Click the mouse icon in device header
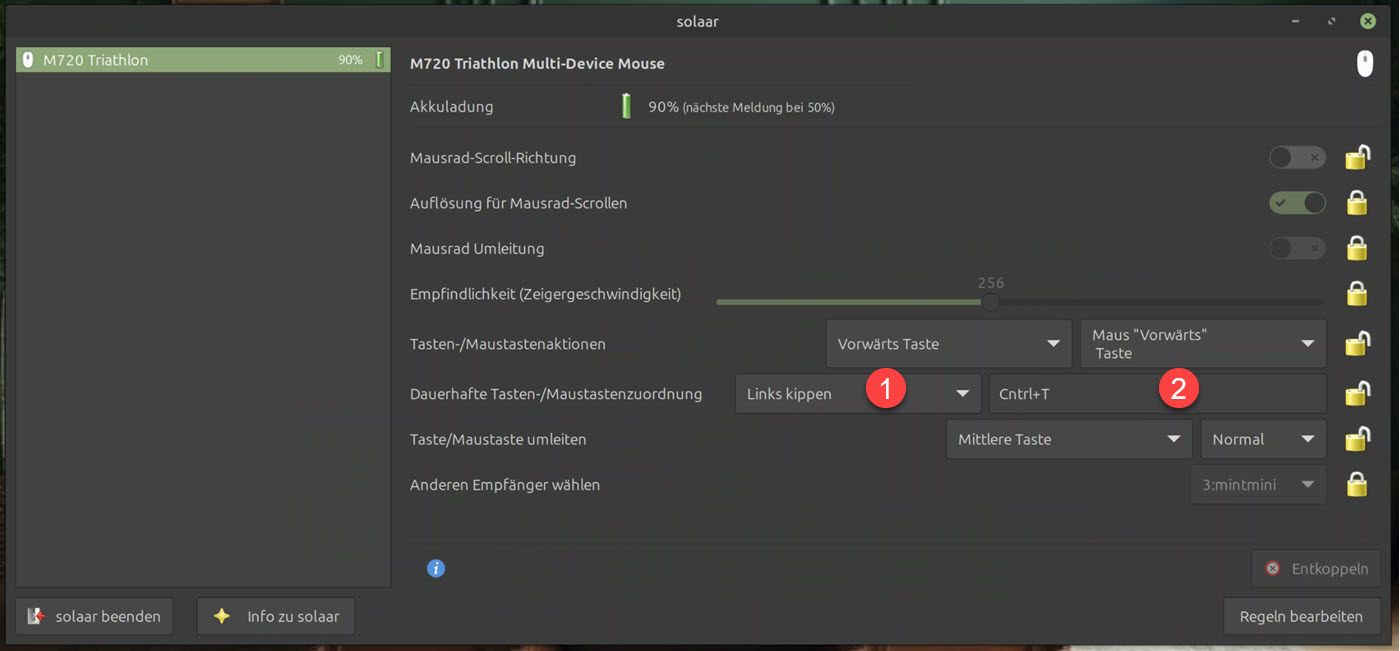Viewport: 1400px width, 651px height. 1364,64
